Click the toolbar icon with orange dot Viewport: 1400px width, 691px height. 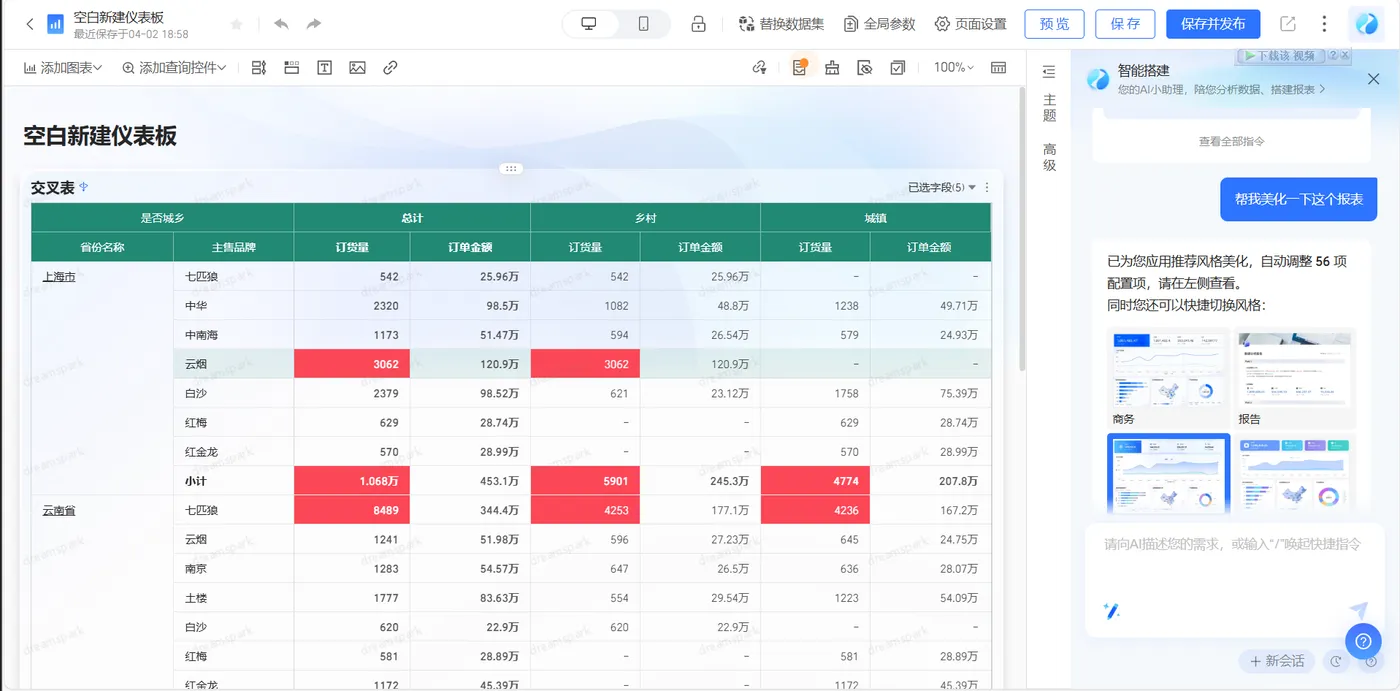tap(799, 68)
